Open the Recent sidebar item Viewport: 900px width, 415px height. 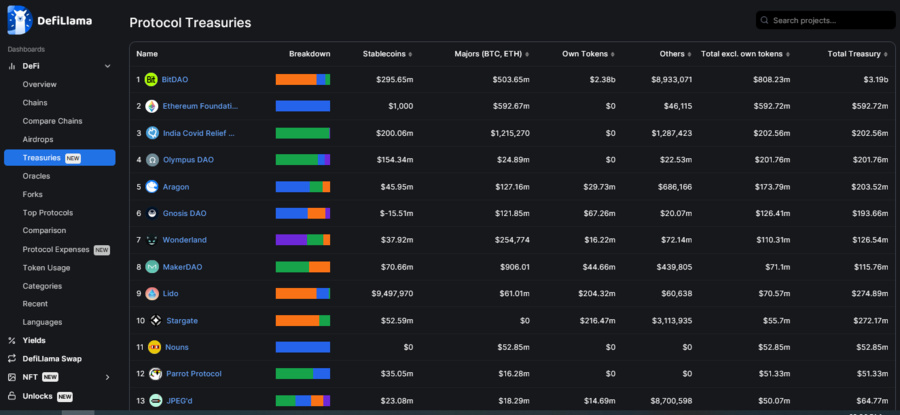[35, 304]
